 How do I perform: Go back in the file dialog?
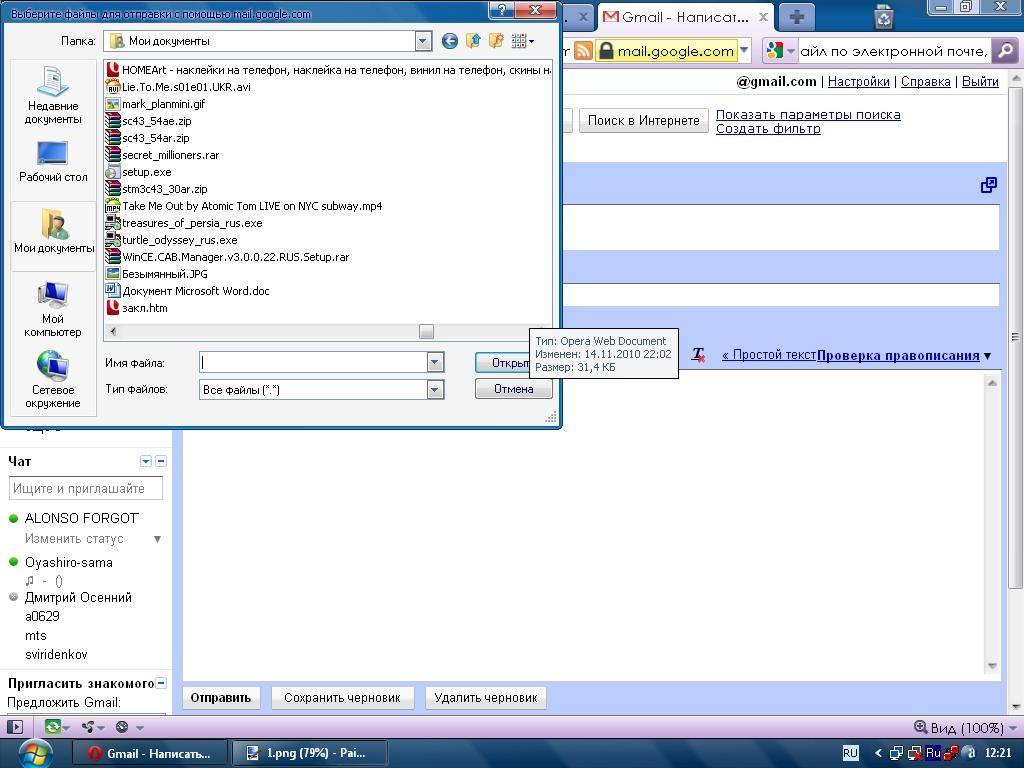(449, 41)
